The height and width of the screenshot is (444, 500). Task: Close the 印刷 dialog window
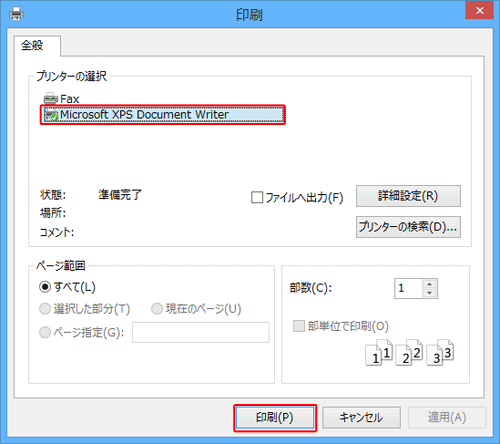click(x=479, y=11)
